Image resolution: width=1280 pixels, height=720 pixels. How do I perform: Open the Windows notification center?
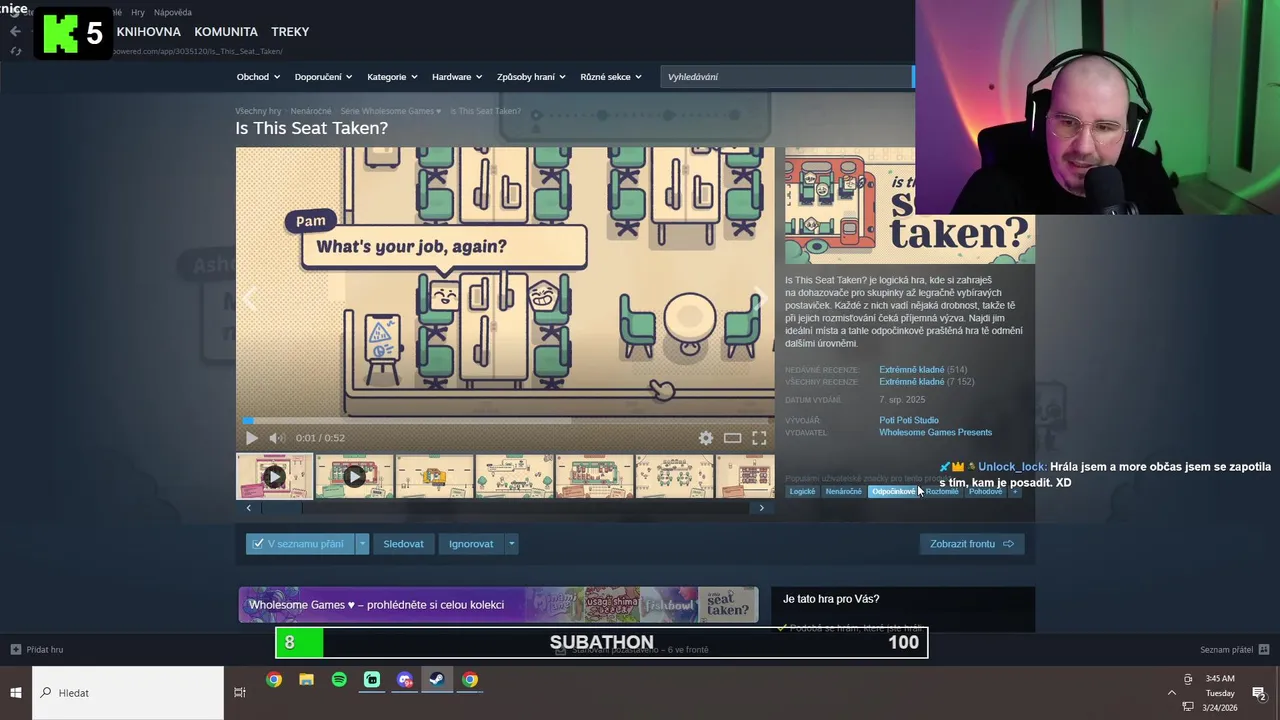(1259, 693)
